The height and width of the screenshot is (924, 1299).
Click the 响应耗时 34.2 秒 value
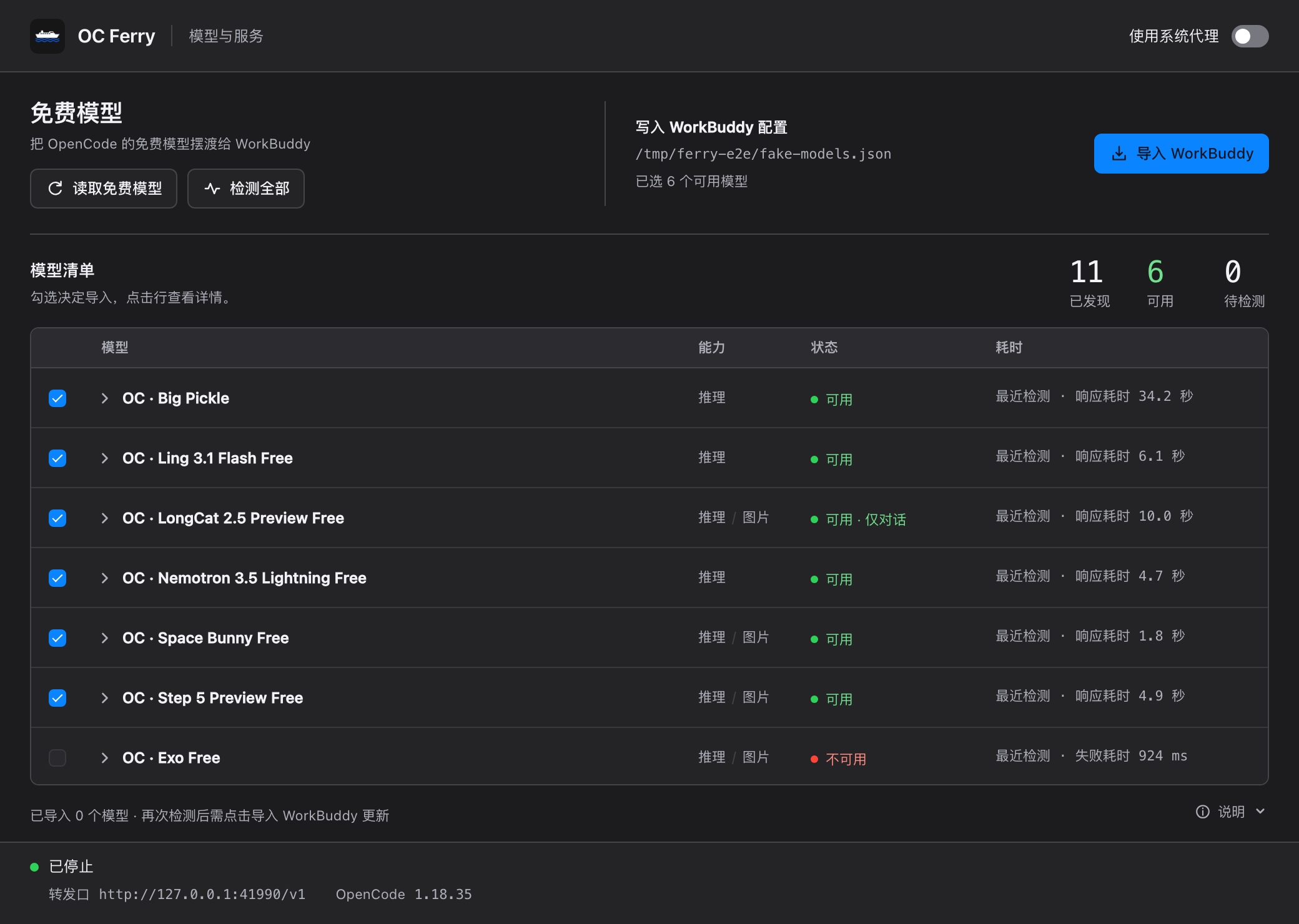tap(1134, 396)
